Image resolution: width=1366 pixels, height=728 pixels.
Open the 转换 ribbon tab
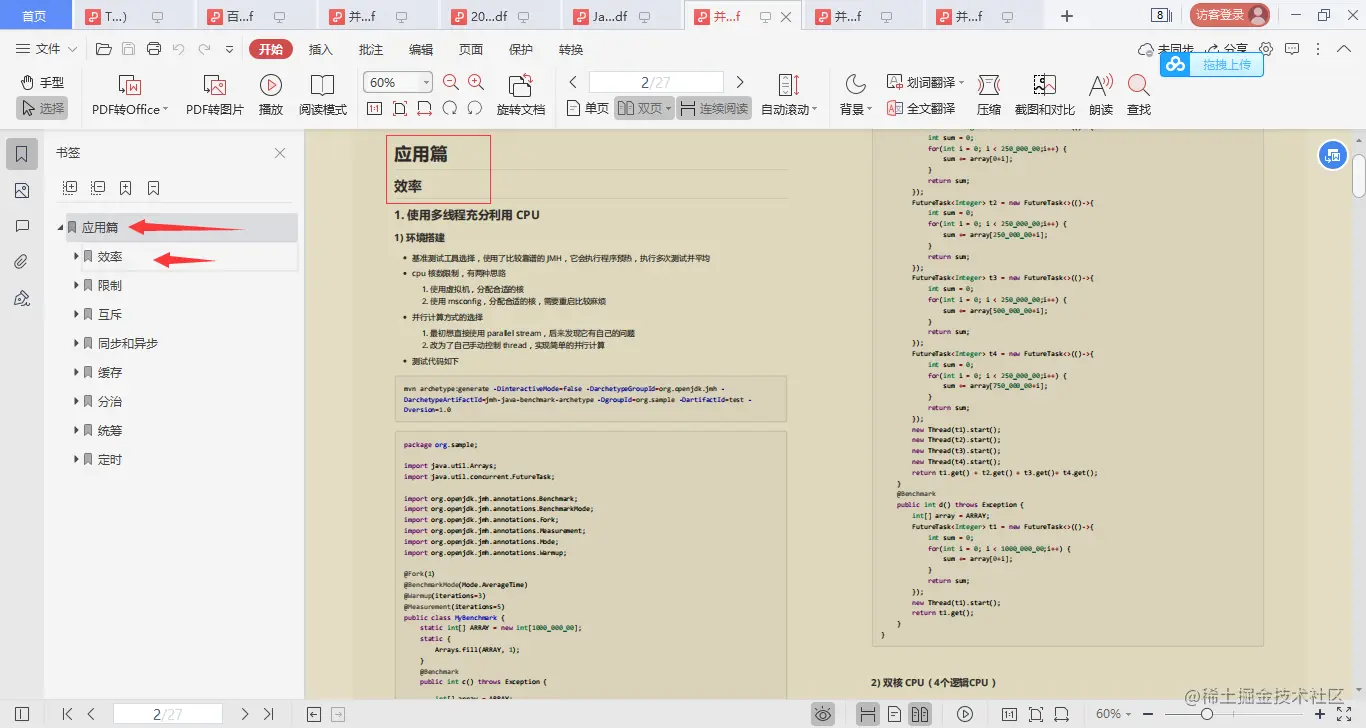[571, 49]
